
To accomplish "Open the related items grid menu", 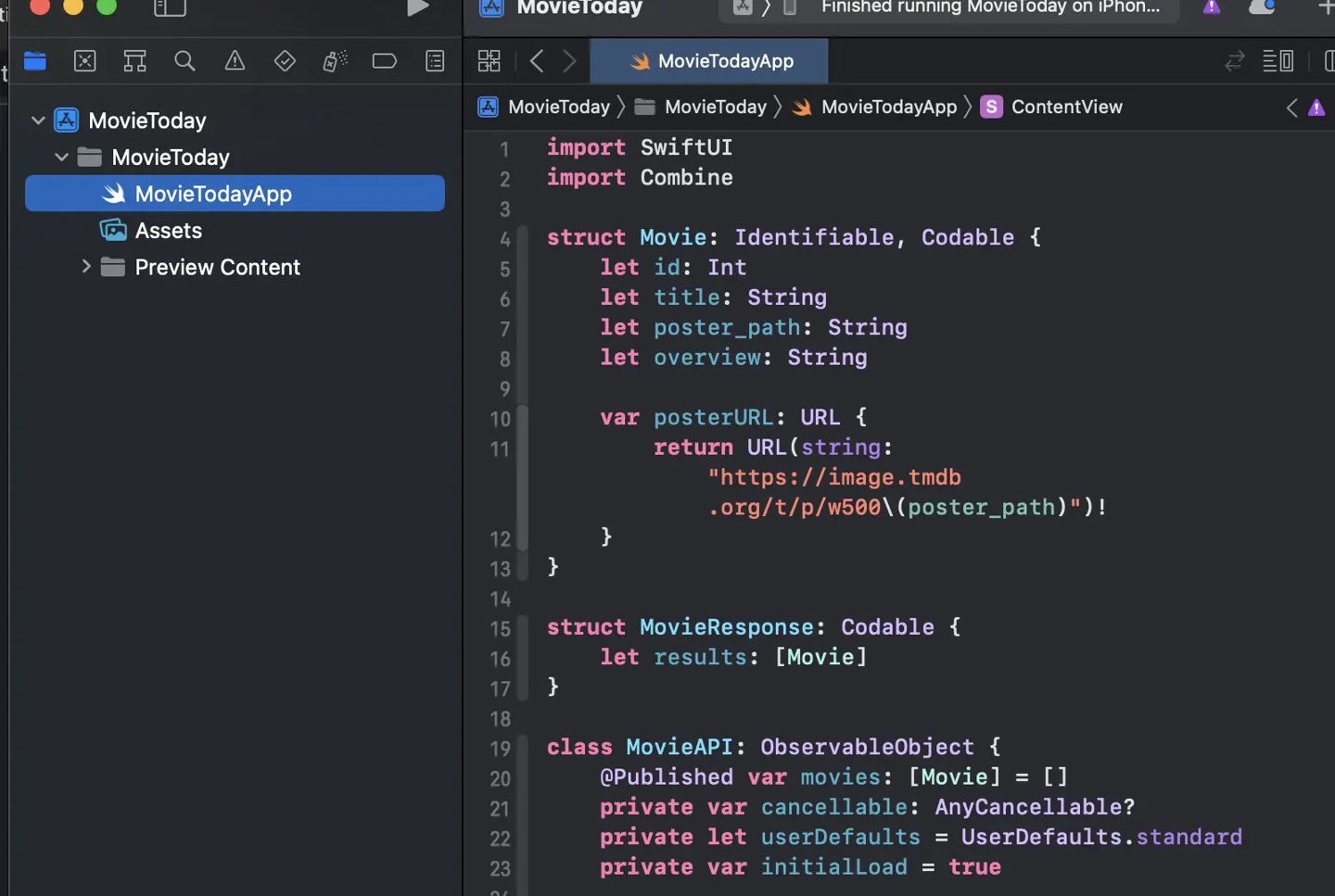I will coord(489,61).
